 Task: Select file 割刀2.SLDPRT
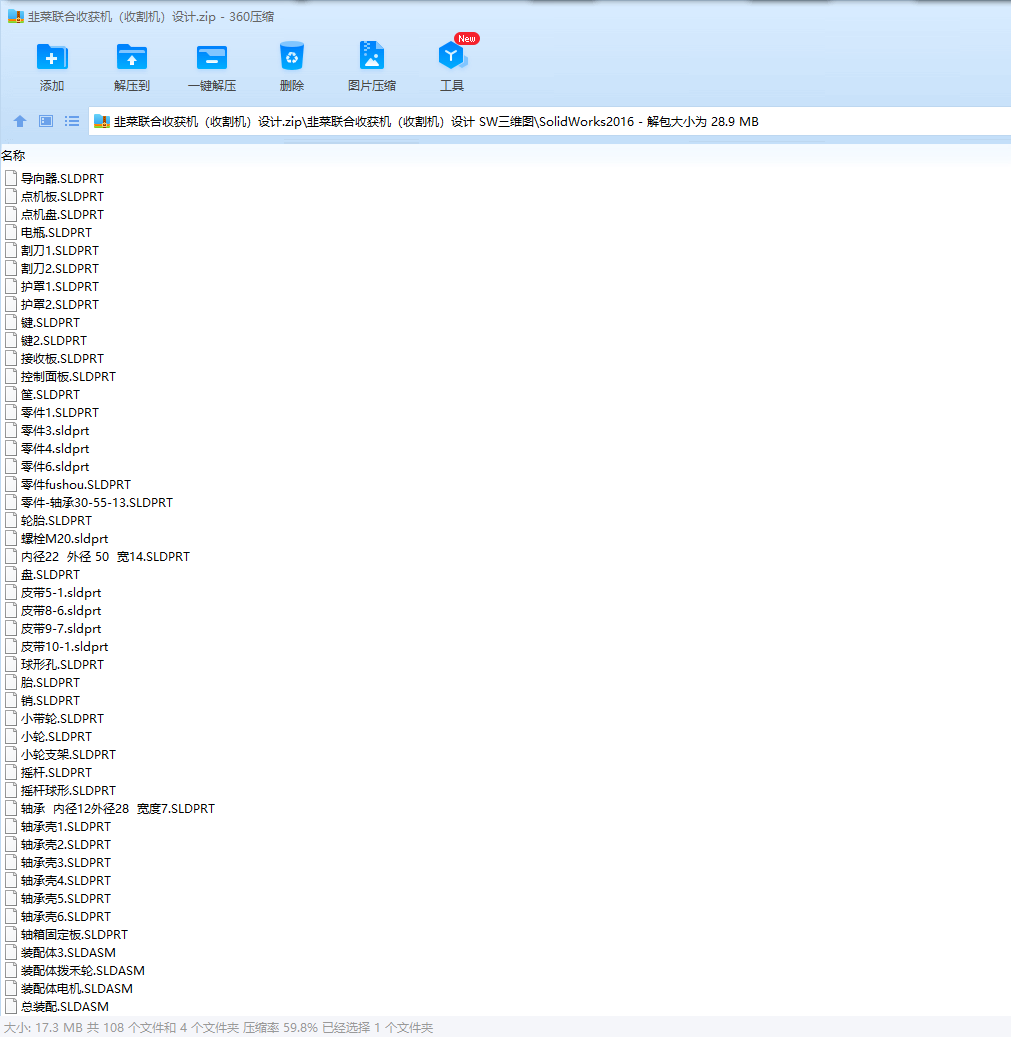tap(60, 268)
